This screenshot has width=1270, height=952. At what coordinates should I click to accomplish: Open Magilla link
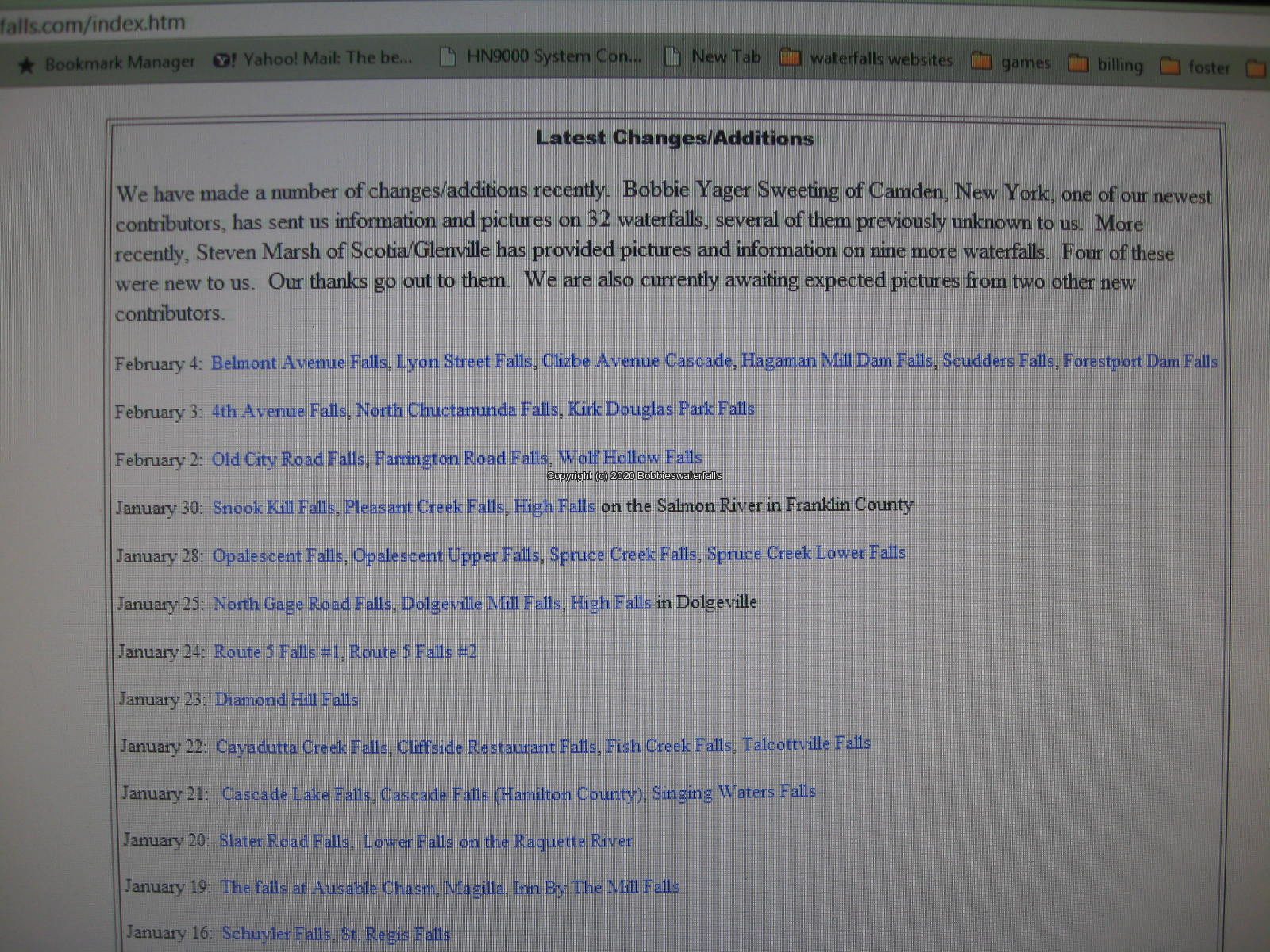coord(475,888)
